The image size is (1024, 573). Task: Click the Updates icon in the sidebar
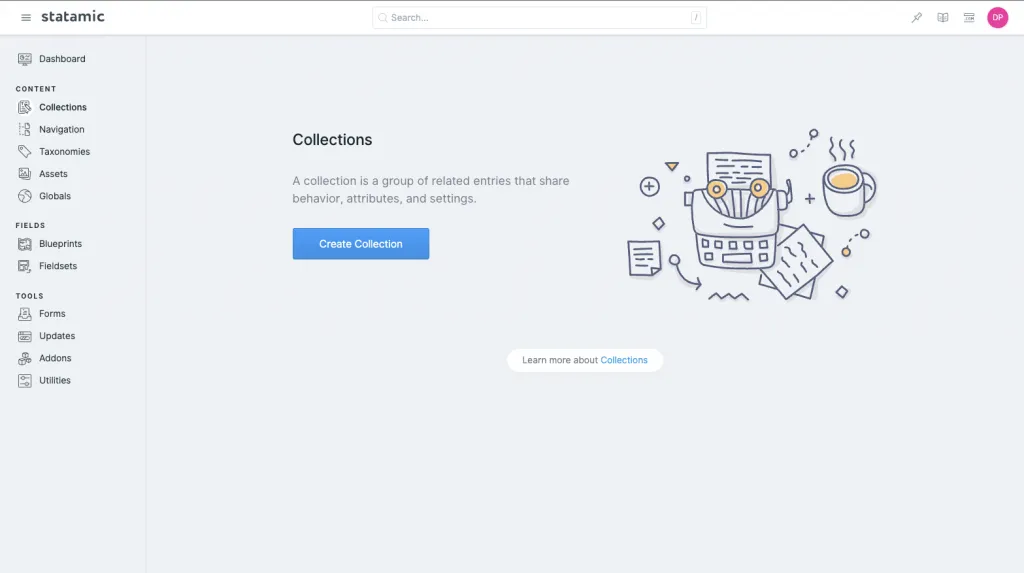25,336
